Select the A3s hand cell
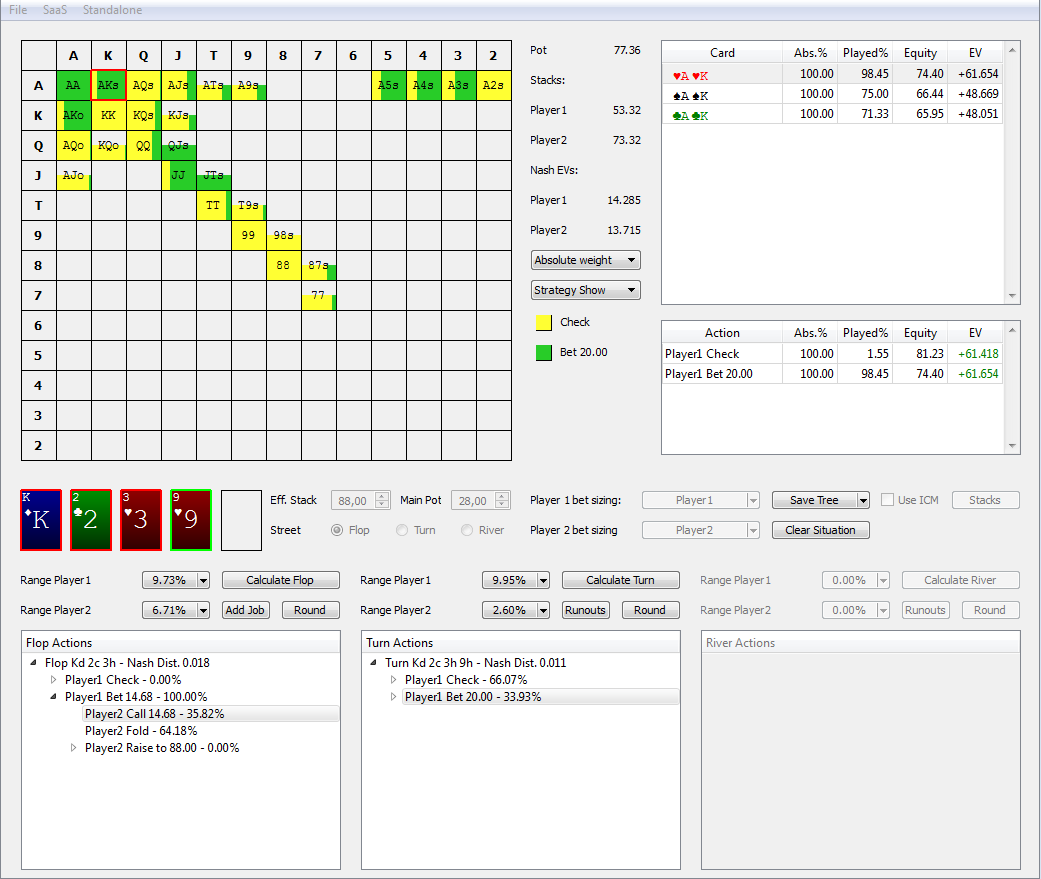Screen dimensions: 1041x879 coord(459,86)
